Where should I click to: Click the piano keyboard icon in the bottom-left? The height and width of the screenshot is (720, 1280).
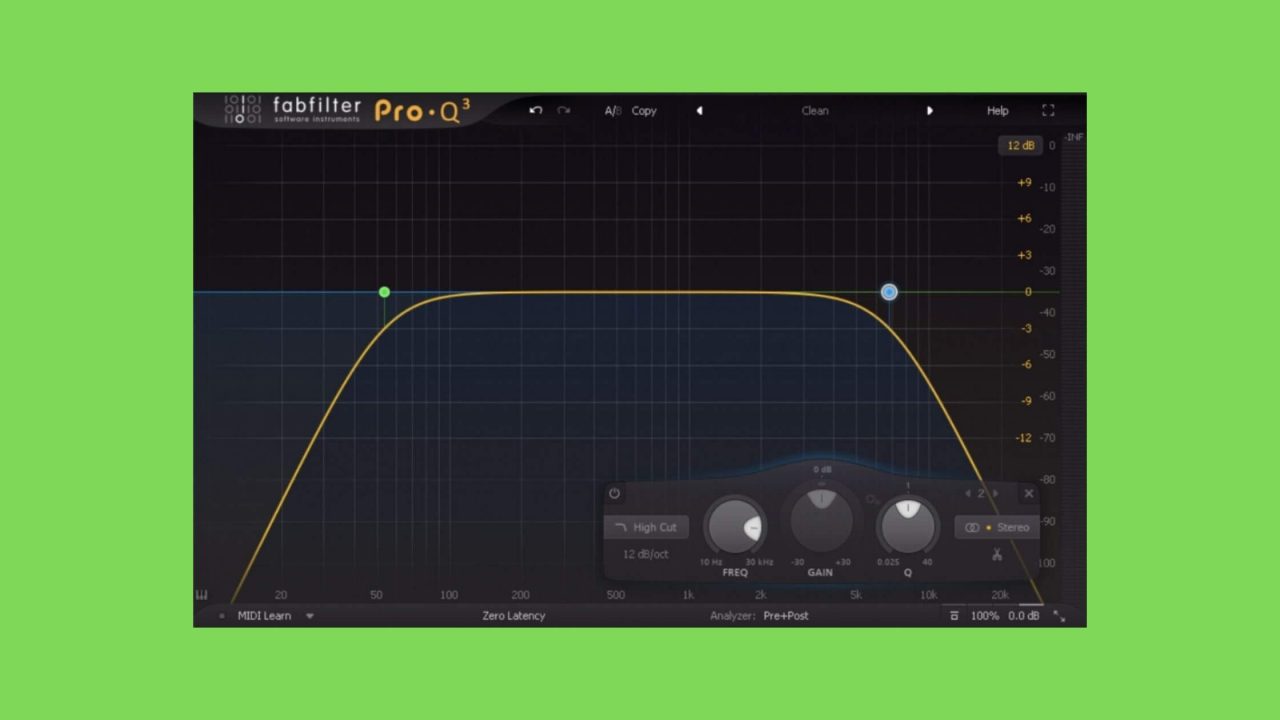coord(201,594)
